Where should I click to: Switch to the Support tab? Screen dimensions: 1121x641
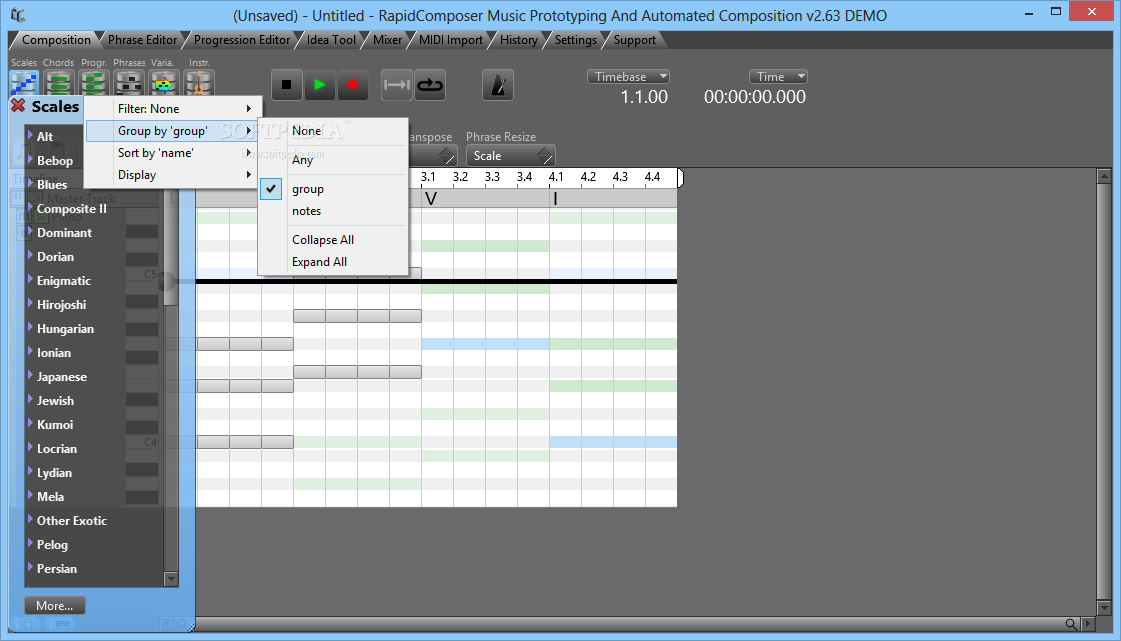634,40
